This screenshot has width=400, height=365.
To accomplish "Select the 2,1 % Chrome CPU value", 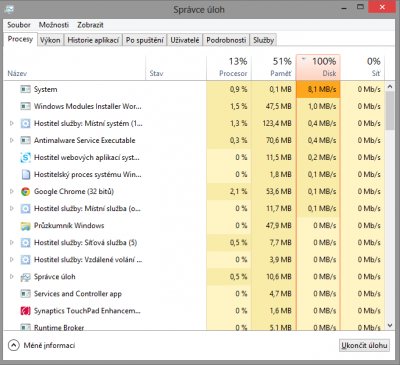I will pyautogui.click(x=238, y=191).
